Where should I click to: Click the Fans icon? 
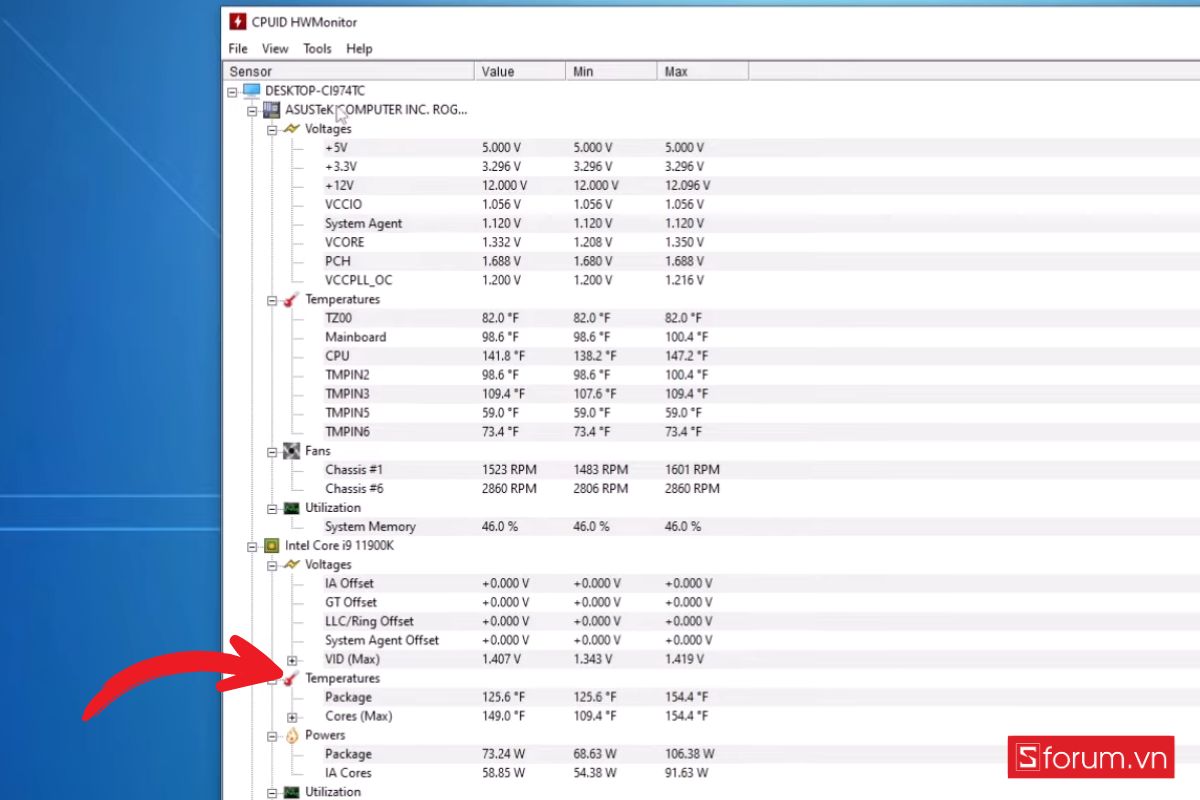click(291, 451)
